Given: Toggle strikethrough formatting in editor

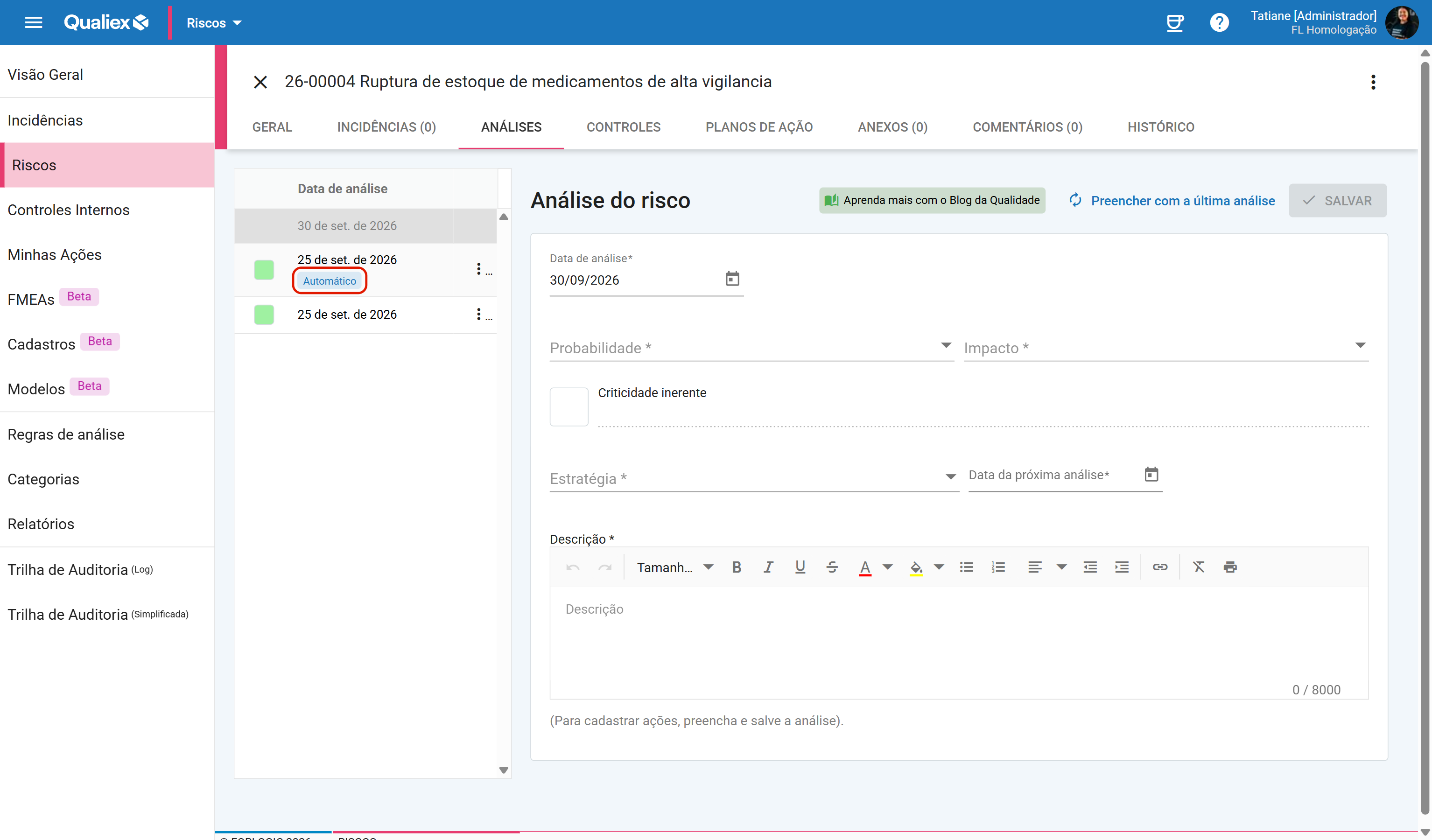Looking at the screenshot, I should click(832, 567).
